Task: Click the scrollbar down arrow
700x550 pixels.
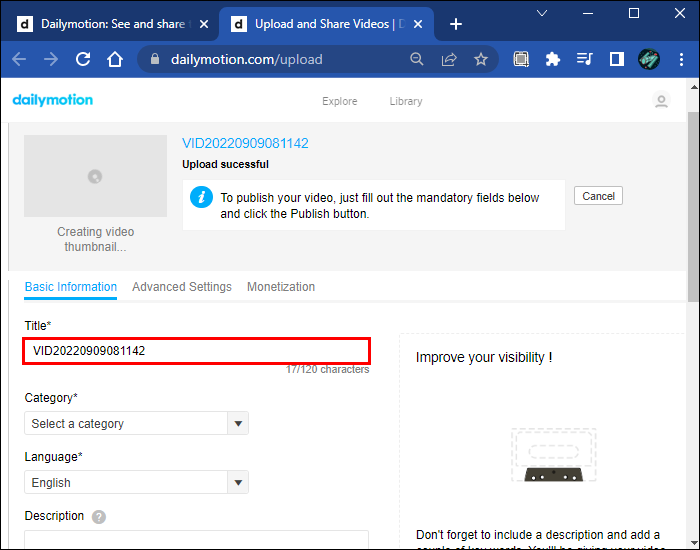Action: [693, 543]
